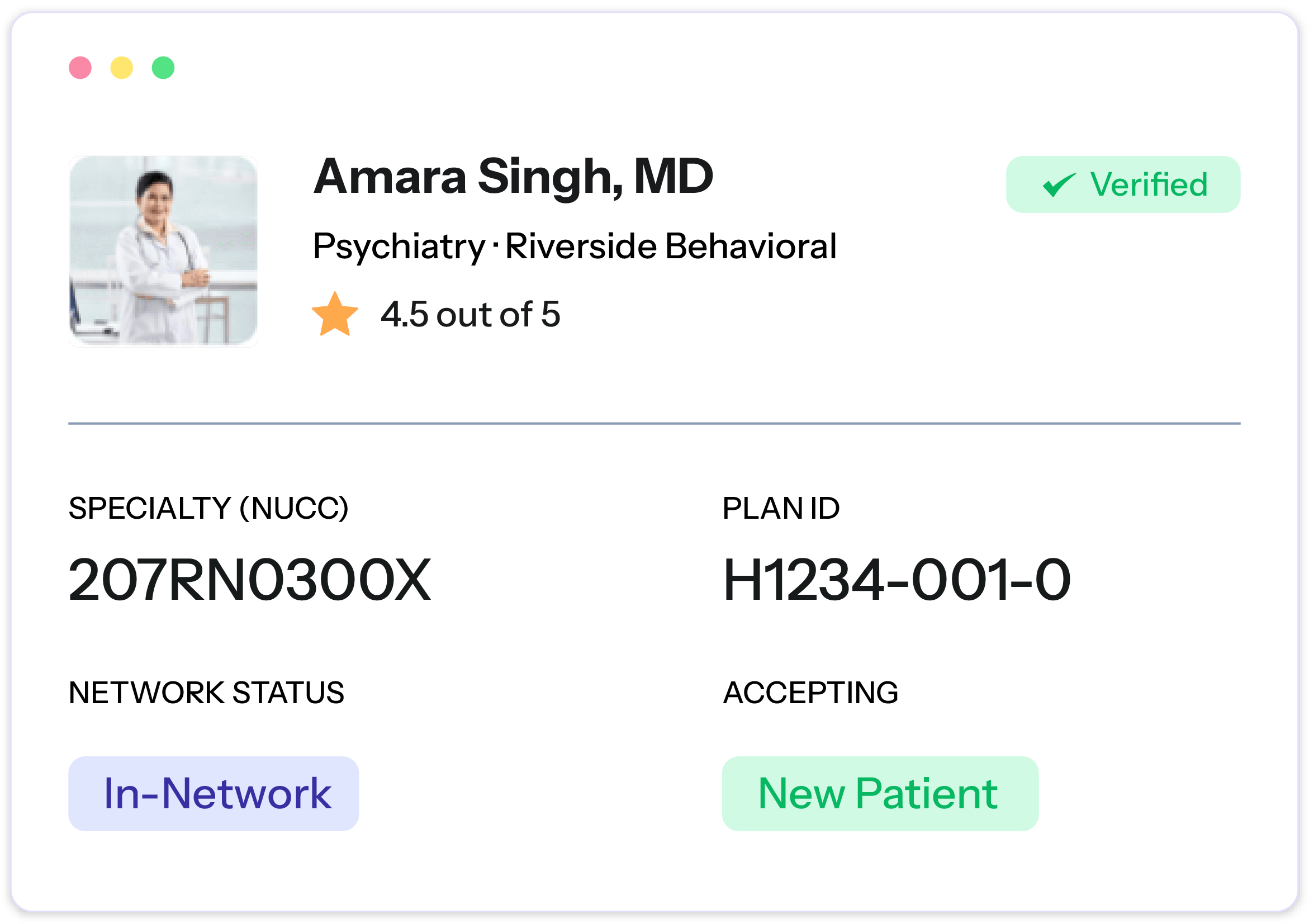Image resolution: width=1309 pixels, height=924 pixels.
Task: Select the plan ID H1234-001-0
Action: click(x=896, y=580)
